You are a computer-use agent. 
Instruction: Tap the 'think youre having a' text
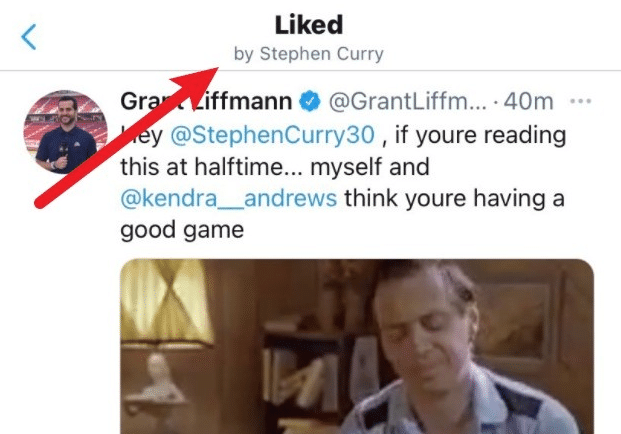(x=454, y=198)
